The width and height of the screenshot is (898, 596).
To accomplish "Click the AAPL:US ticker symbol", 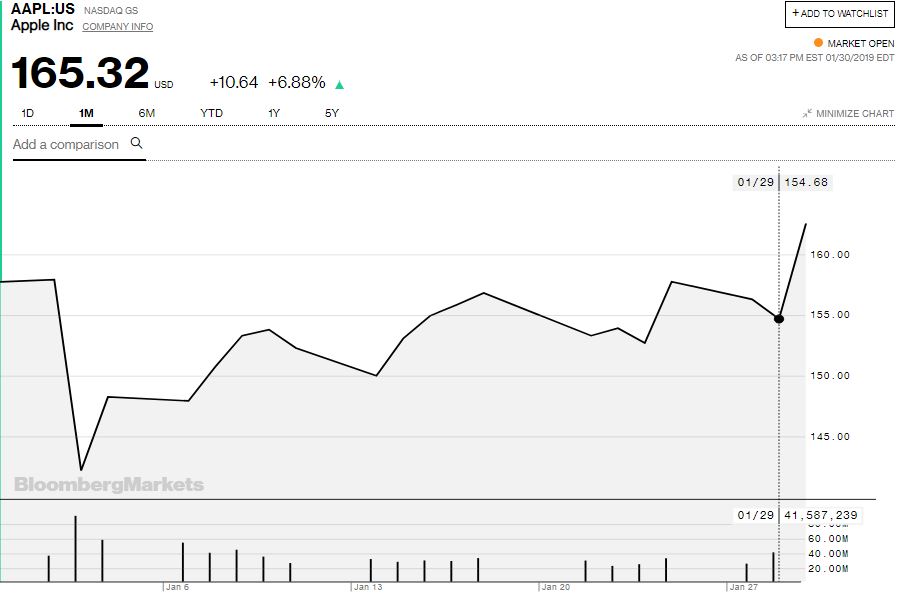I will click(43, 9).
